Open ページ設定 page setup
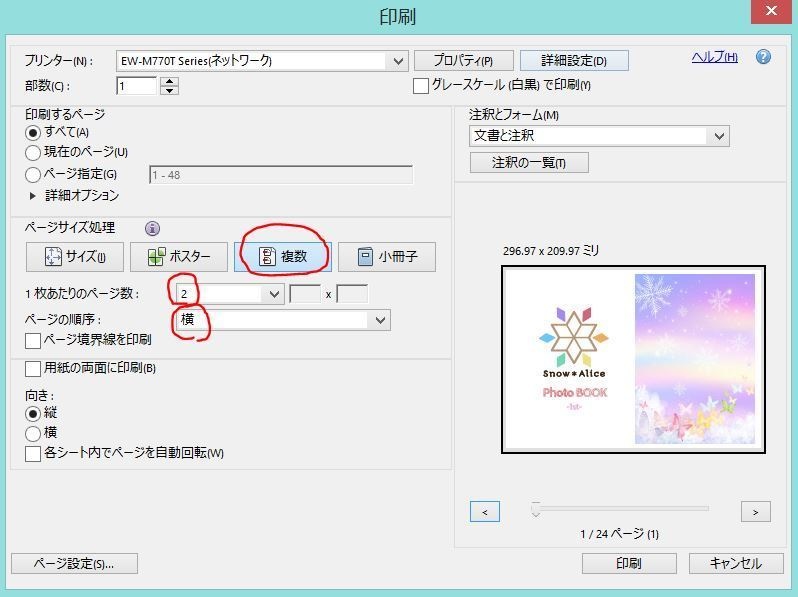This screenshot has width=798, height=597. point(74,564)
